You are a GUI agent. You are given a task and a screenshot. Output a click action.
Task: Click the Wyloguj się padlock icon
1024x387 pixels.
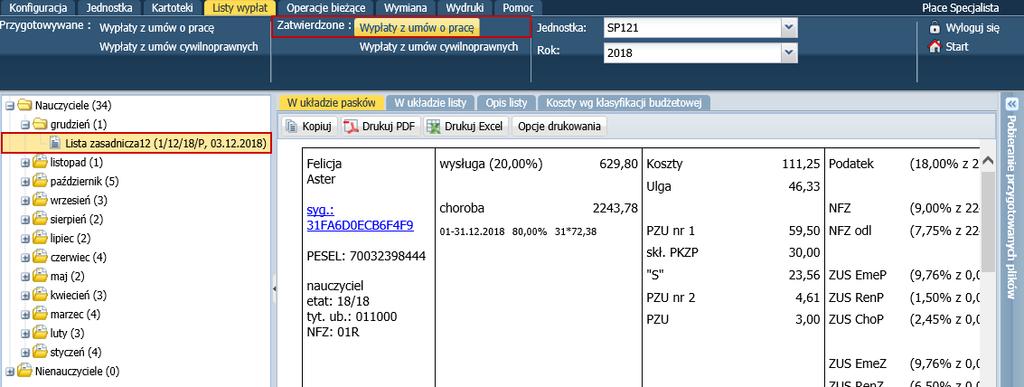935,28
